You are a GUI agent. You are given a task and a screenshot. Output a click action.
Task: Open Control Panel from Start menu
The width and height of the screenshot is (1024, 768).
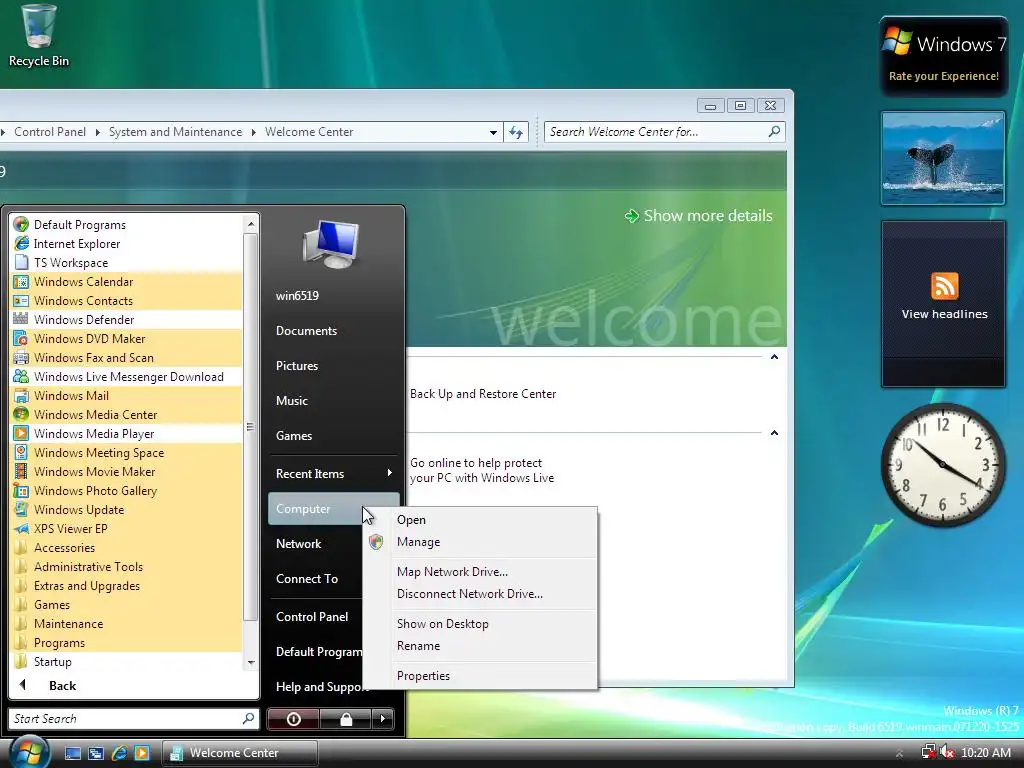click(312, 616)
